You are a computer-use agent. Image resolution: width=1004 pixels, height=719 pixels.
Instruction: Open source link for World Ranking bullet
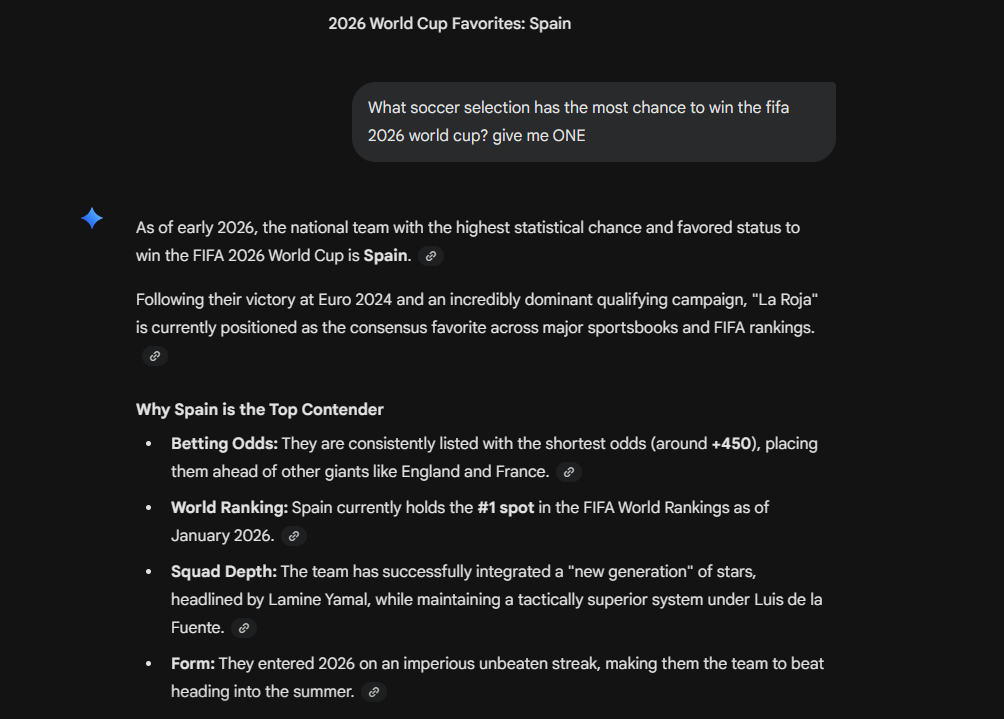(x=294, y=536)
